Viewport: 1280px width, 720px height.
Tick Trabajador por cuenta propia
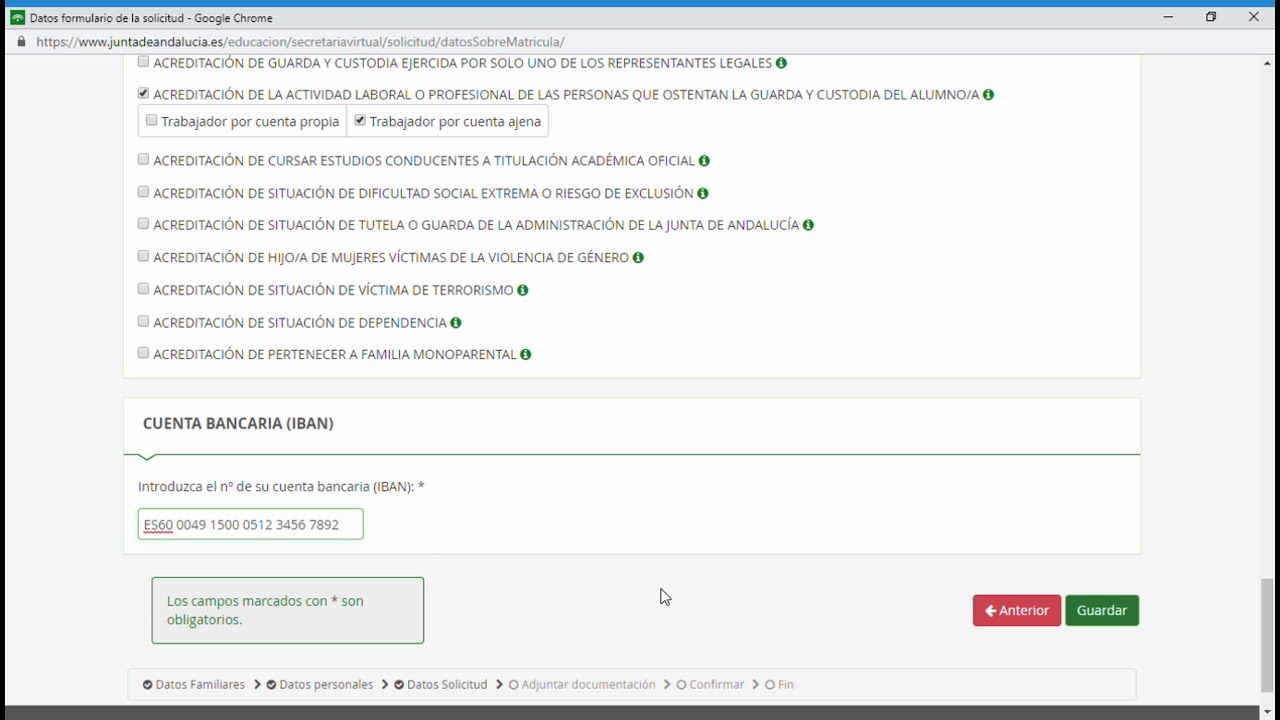151,121
